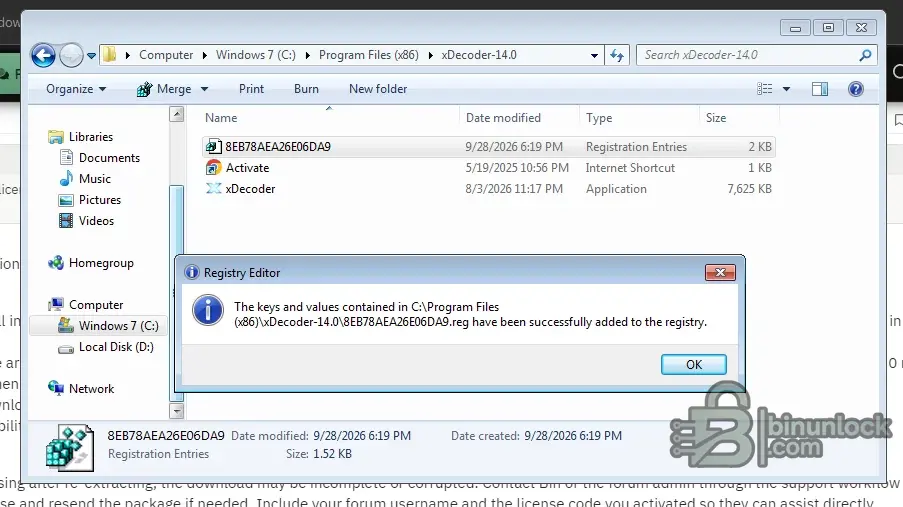Click OK in the Registry Editor dialog

693,365
